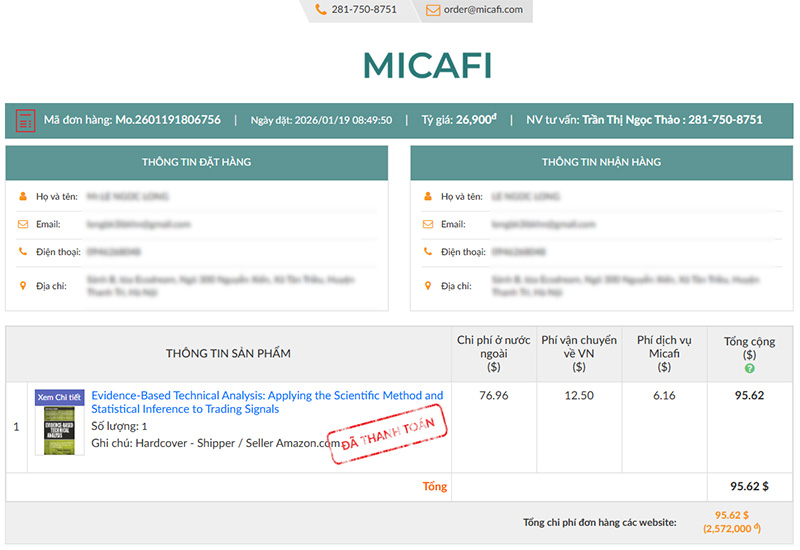The image size is (800, 550).
Task: Click the Số lượng: 1 quantity text
Action: [x=119, y=426]
